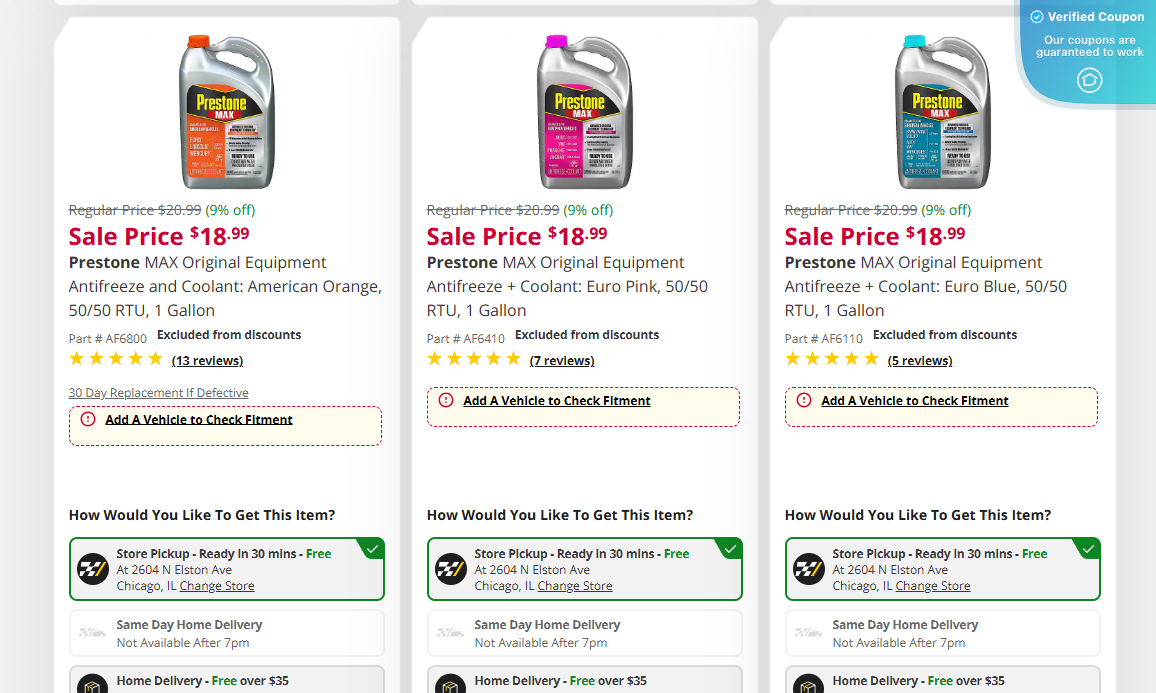Screen dimensions: 1156x693
Task: Open the 7 reviews link for Euro Pink
Action: coord(562,360)
